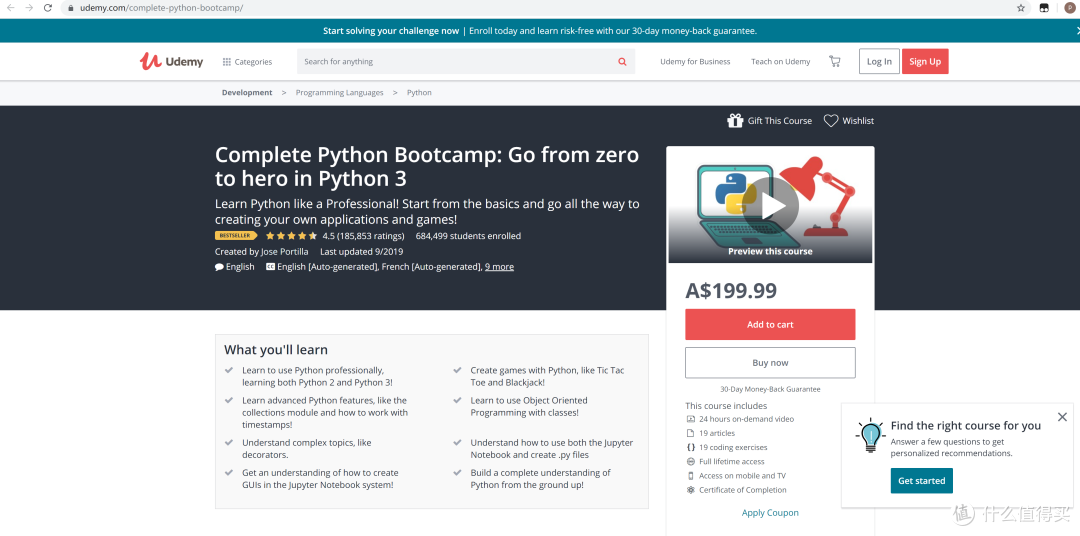Open the Programming Languages breadcrumb
The width and height of the screenshot is (1080, 536).
click(340, 92)
